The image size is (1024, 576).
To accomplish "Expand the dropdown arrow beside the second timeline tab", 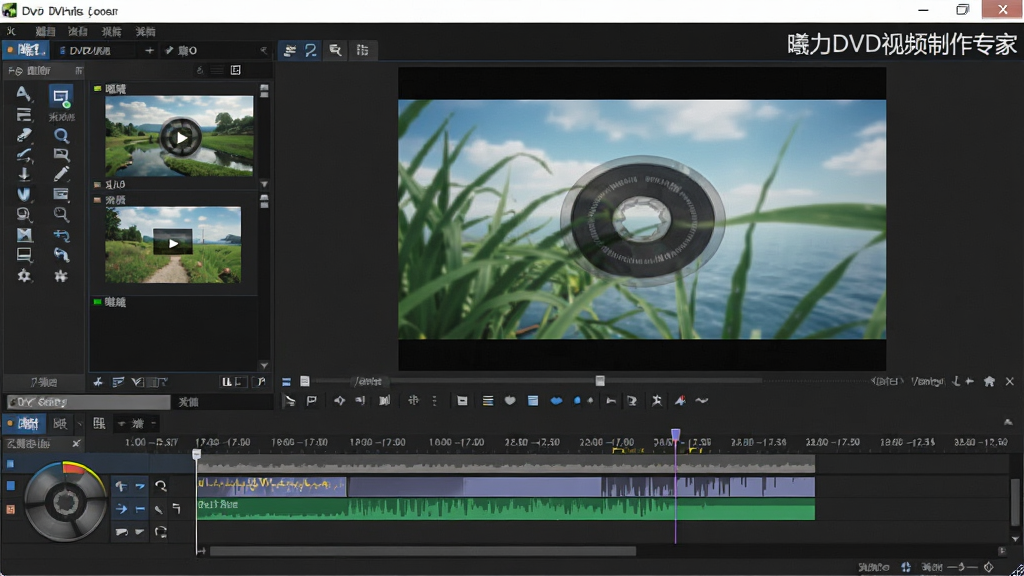I will click(79, 424).
